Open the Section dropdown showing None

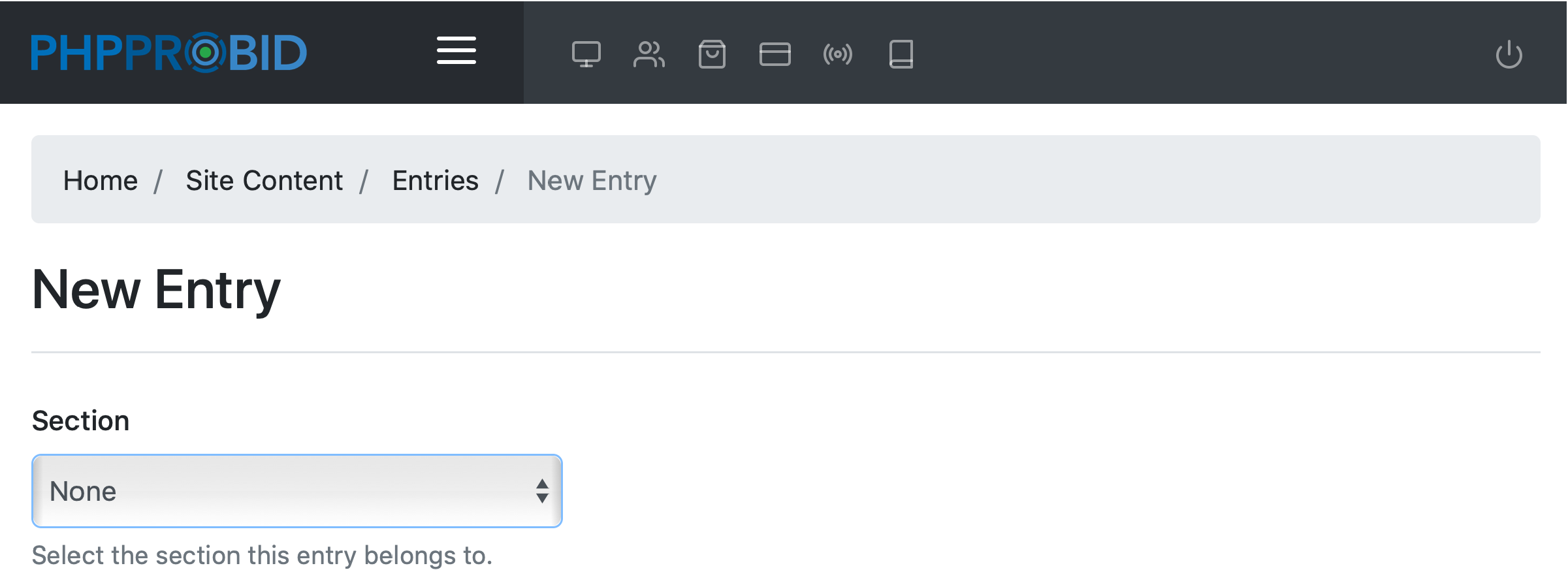click(287, 491)
